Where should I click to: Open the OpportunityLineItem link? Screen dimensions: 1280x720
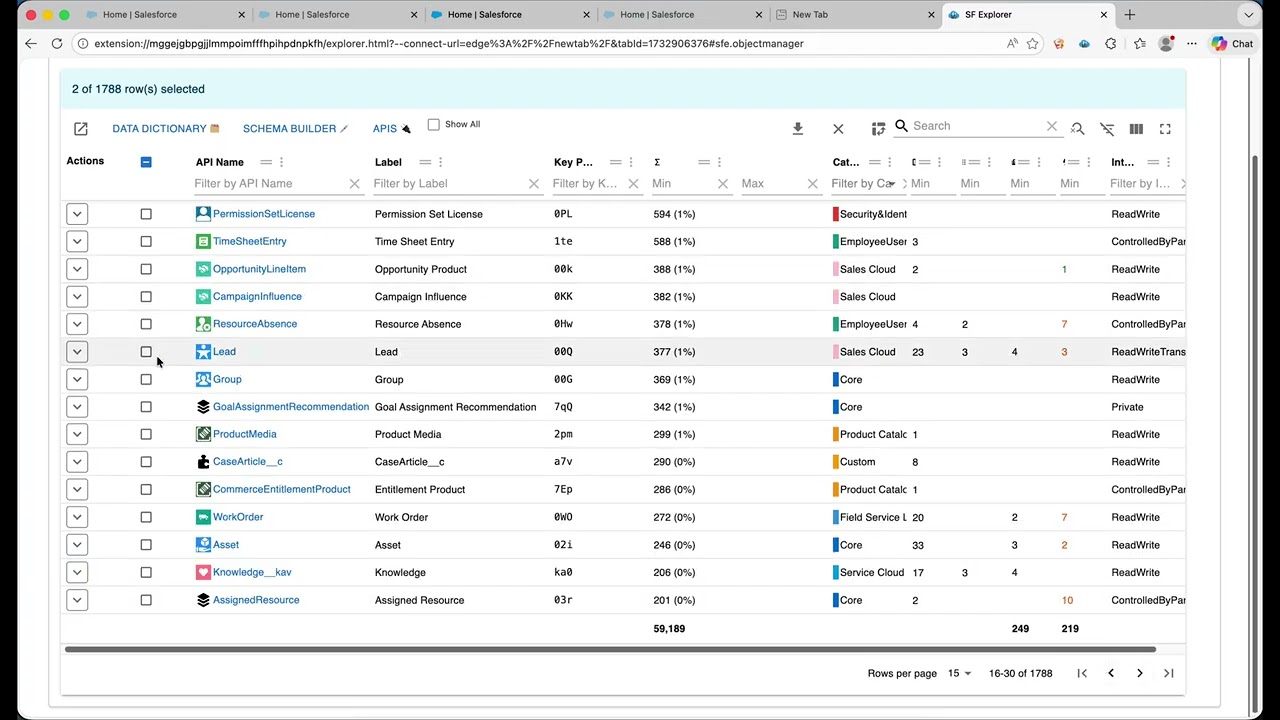pos(259,269)
